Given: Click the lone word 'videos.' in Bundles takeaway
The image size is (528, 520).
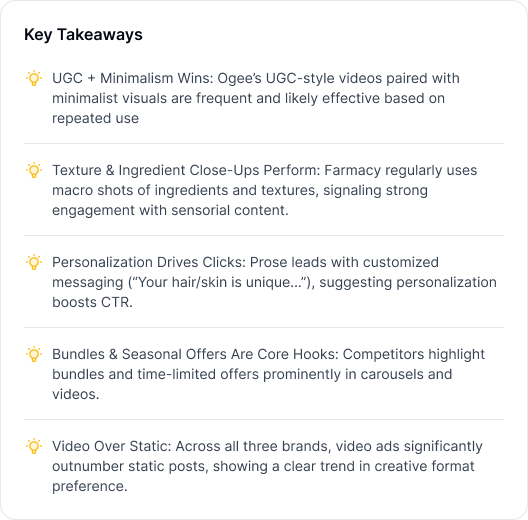Looking at the screenshot, I should (x=76, y=394).
